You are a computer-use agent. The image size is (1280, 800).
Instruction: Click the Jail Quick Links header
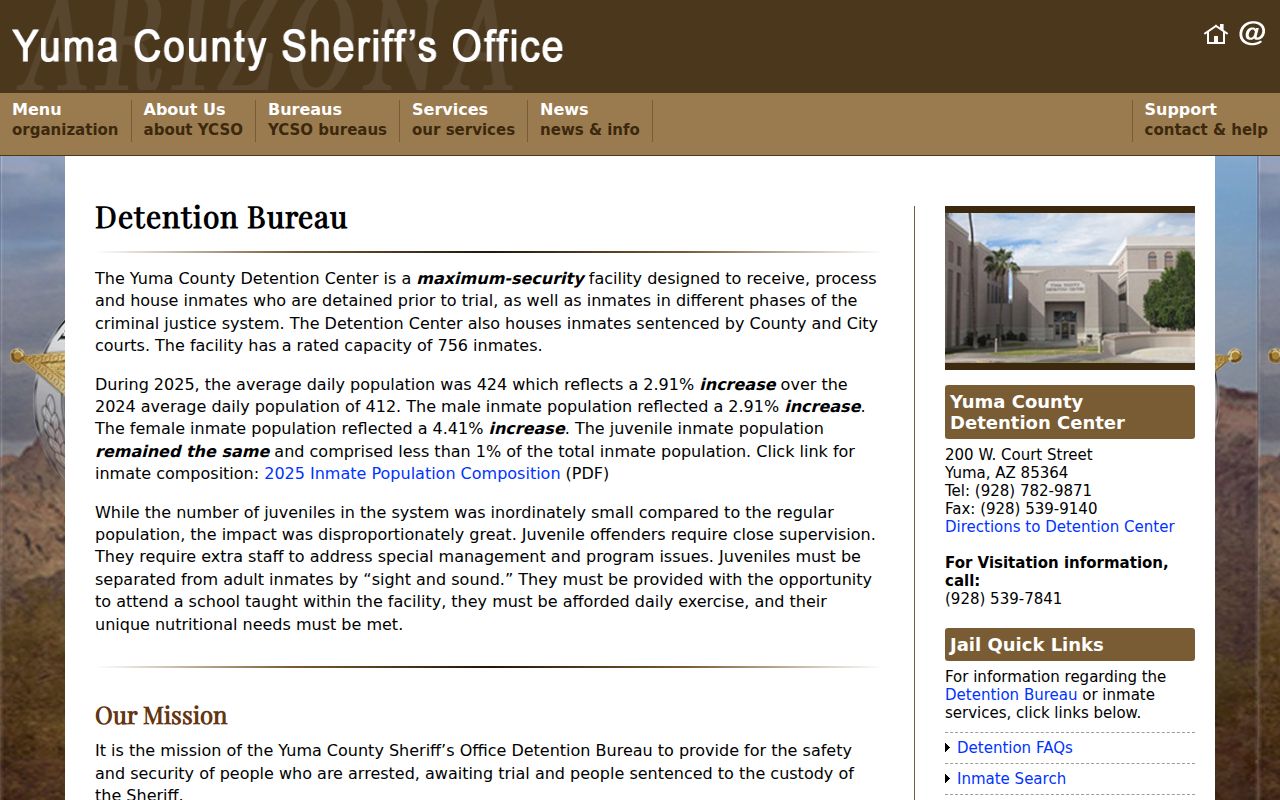coord(1070,644)
